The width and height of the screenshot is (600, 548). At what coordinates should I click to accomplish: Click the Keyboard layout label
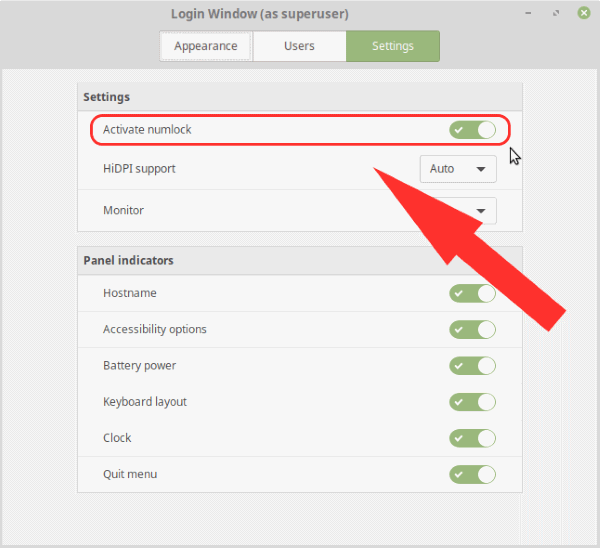coord(145,402)
